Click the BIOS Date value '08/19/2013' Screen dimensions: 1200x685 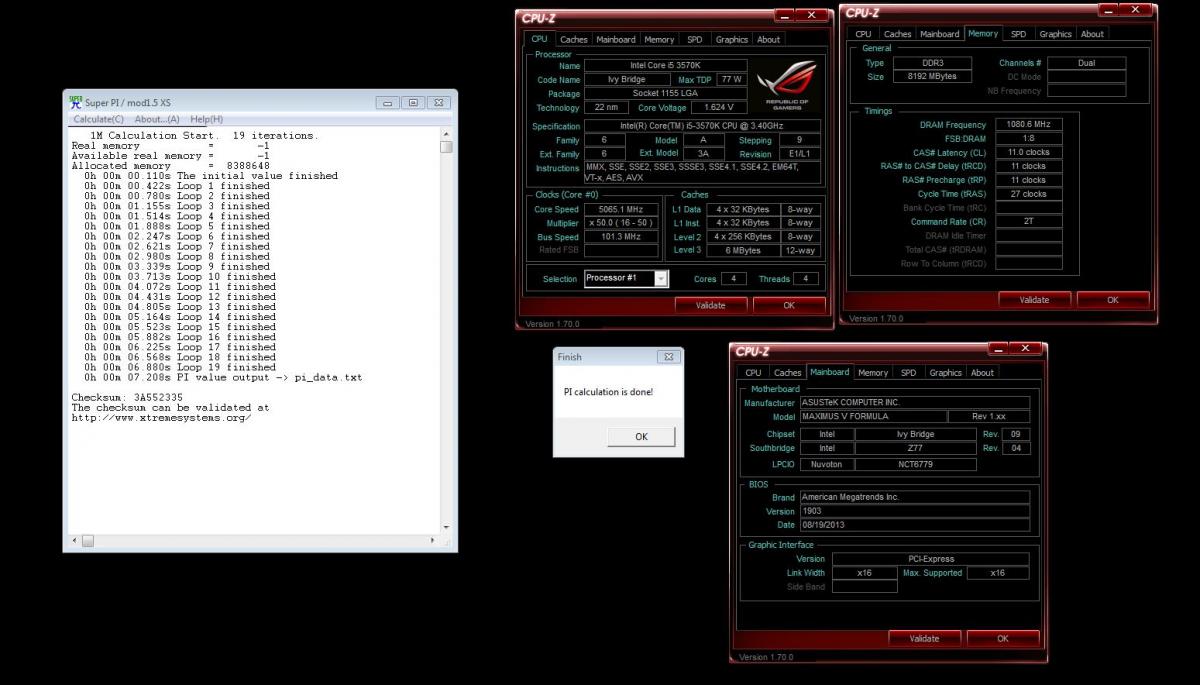pyautogui.click(x=914, y=525)
